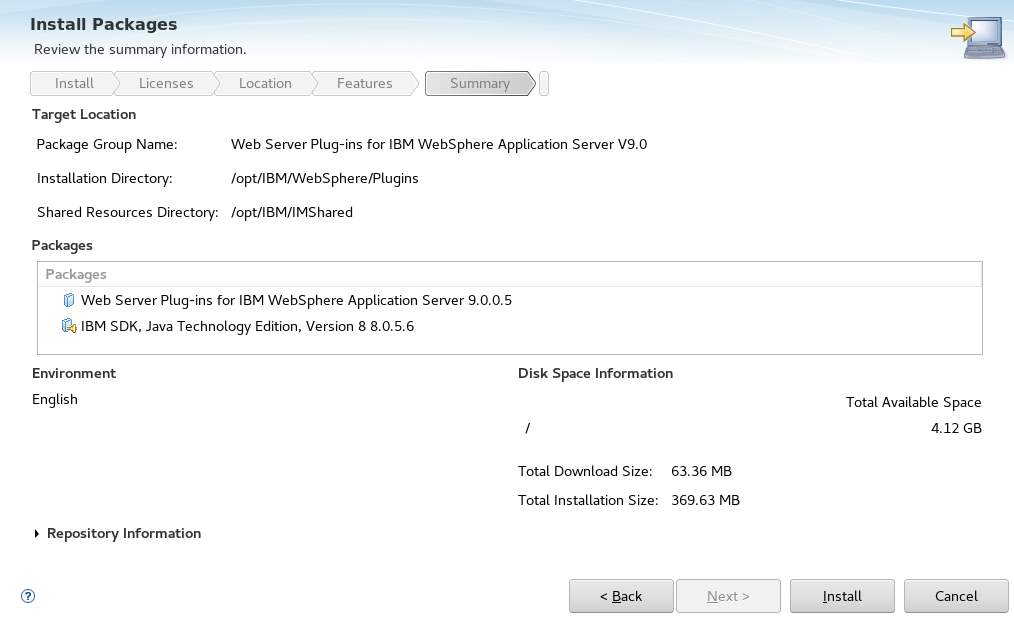
Task: Go to the Licenses wizard step
Action: pyautogui.click(x=166, y=83)
